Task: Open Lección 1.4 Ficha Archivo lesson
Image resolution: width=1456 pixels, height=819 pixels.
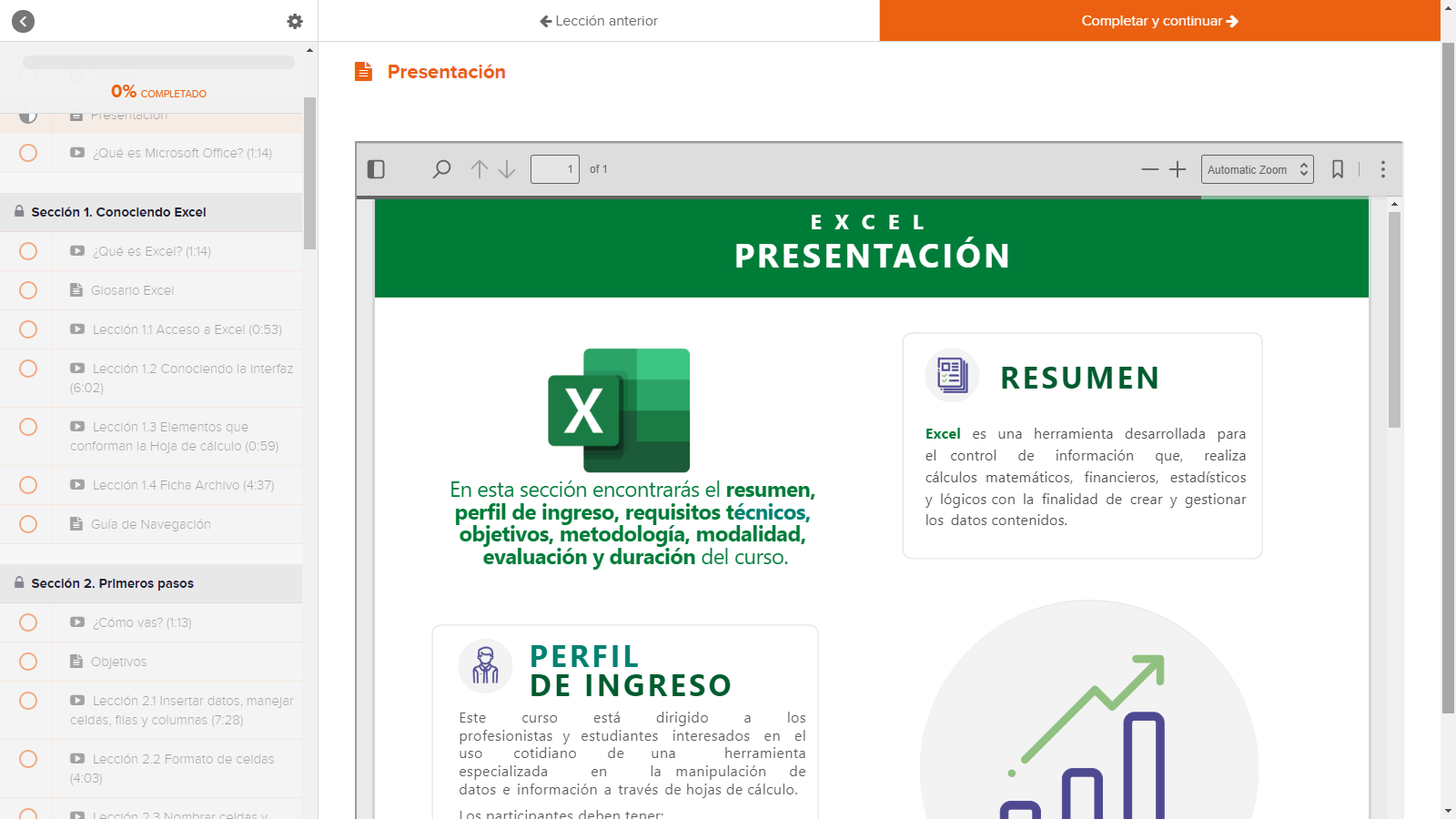Action: click(151, 485)
